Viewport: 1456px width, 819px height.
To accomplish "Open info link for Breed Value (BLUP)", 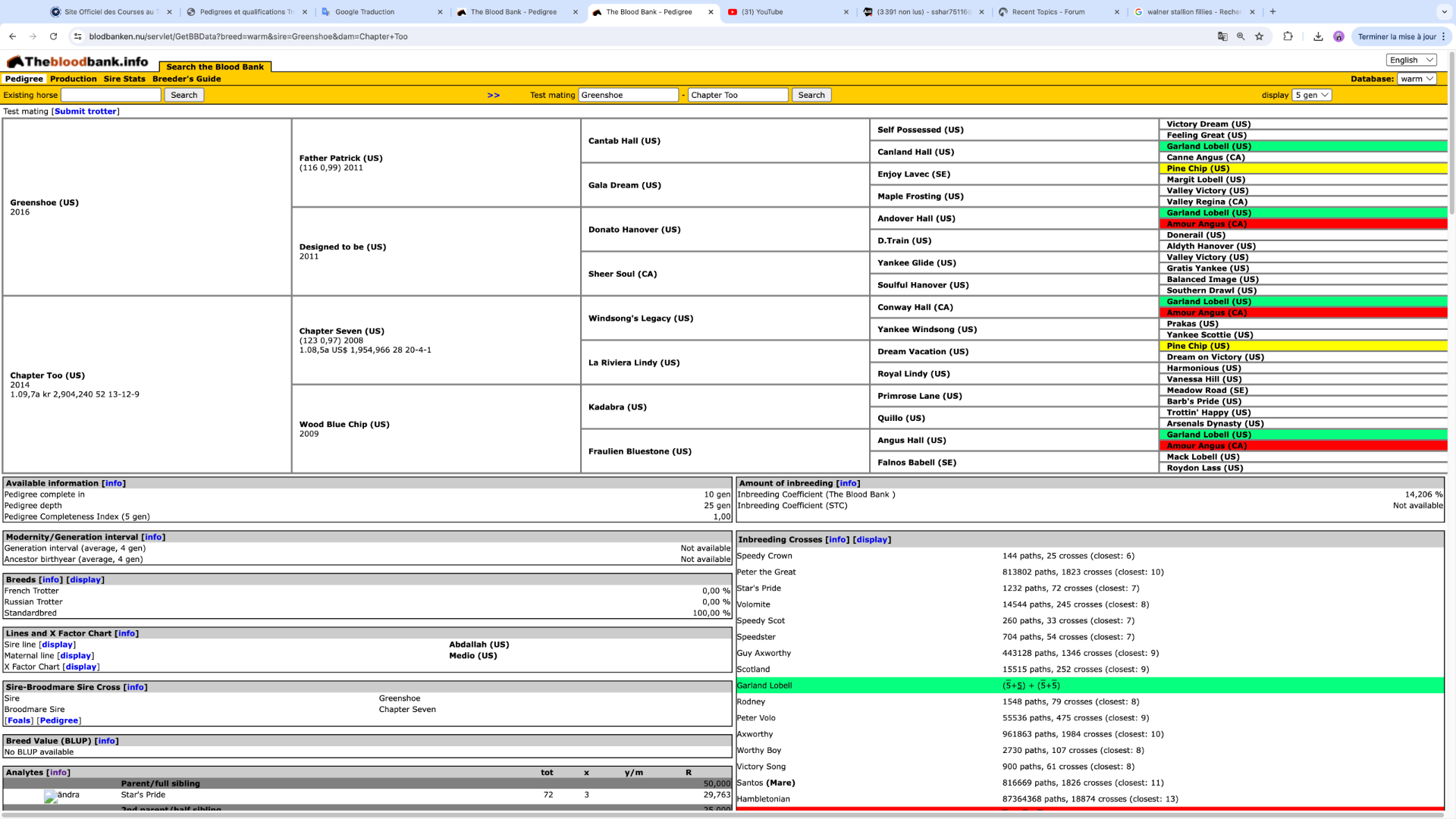I will (107, 741).
